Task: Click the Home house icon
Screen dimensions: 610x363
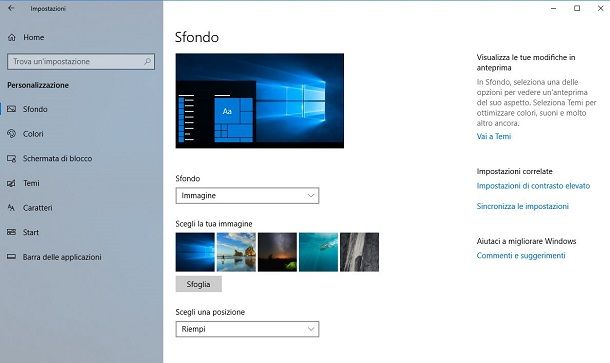Action: click(12, 37)
